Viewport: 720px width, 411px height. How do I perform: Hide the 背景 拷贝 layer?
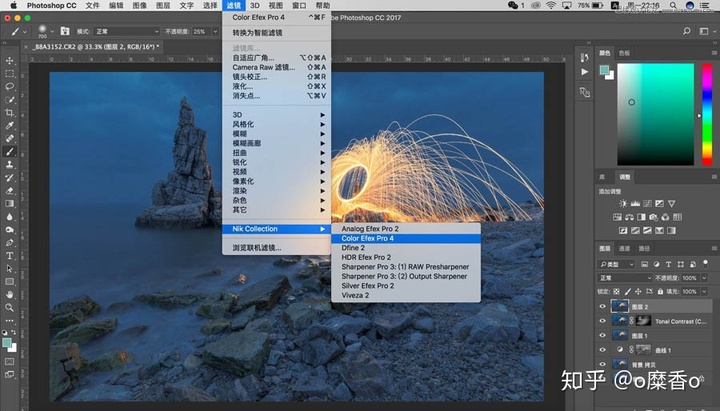coord(602,365)
